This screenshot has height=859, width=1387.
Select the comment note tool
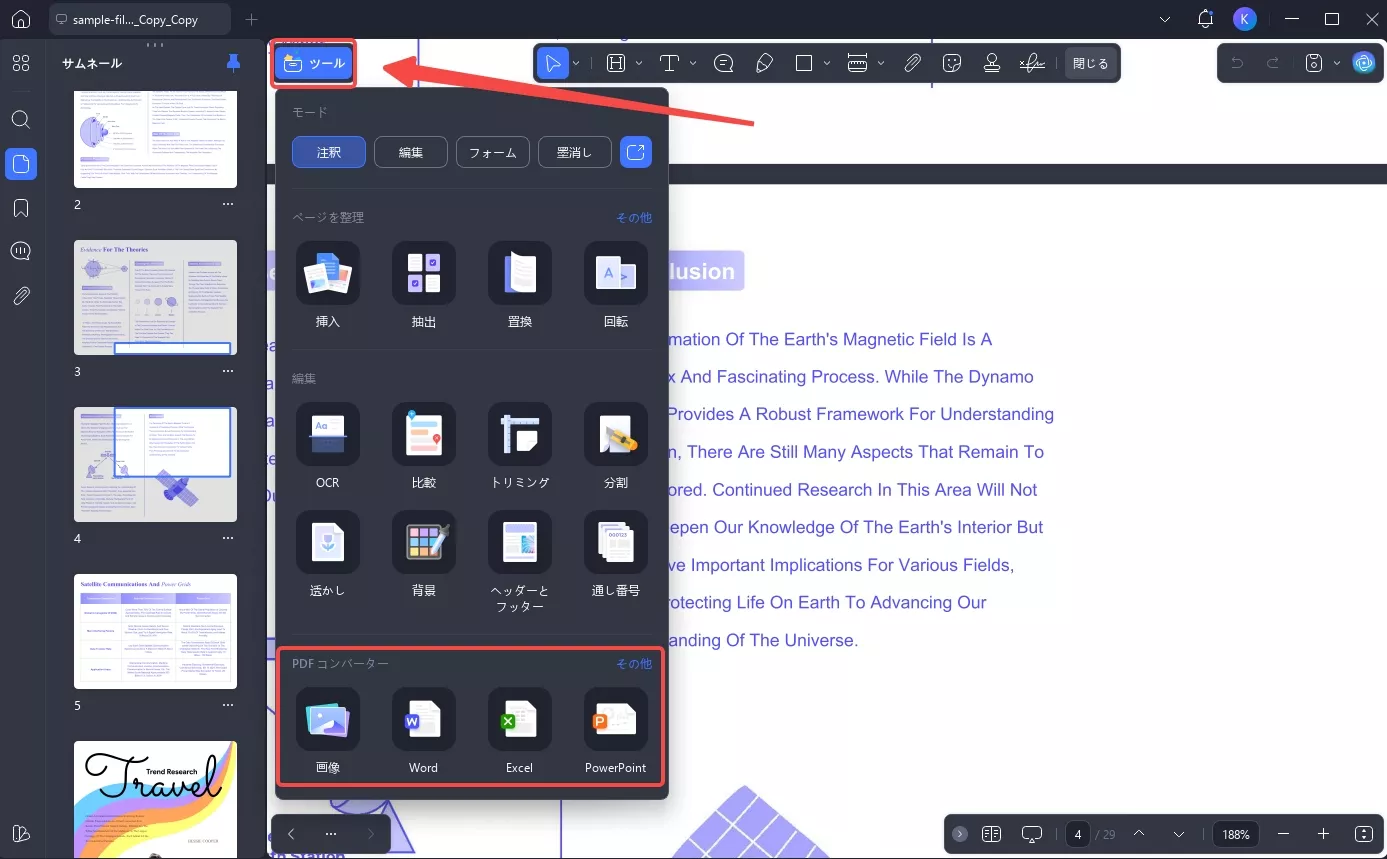[x=724, y=63]
